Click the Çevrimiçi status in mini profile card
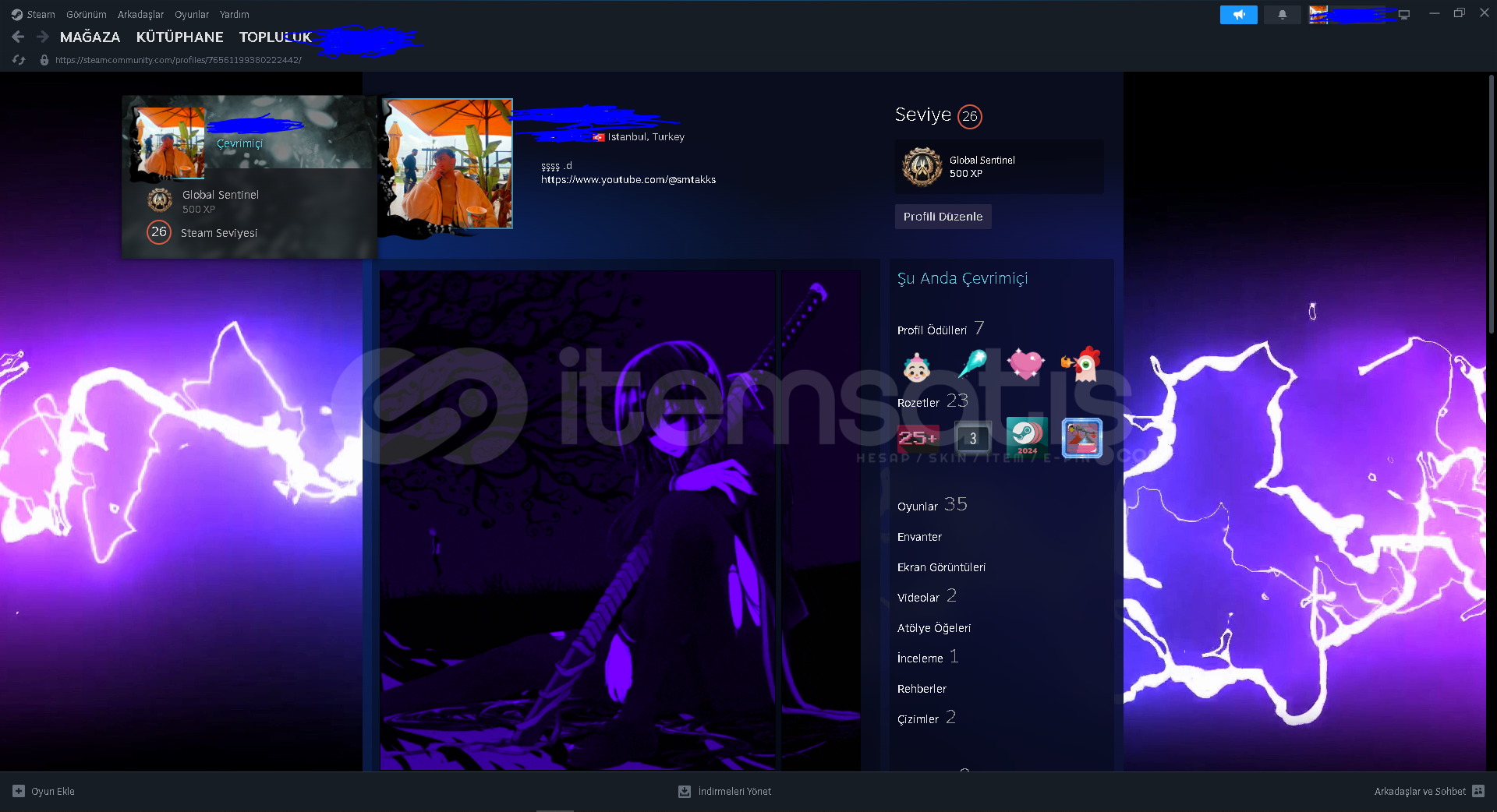This screenshot has width=1497, height=812. pos(239,143)
